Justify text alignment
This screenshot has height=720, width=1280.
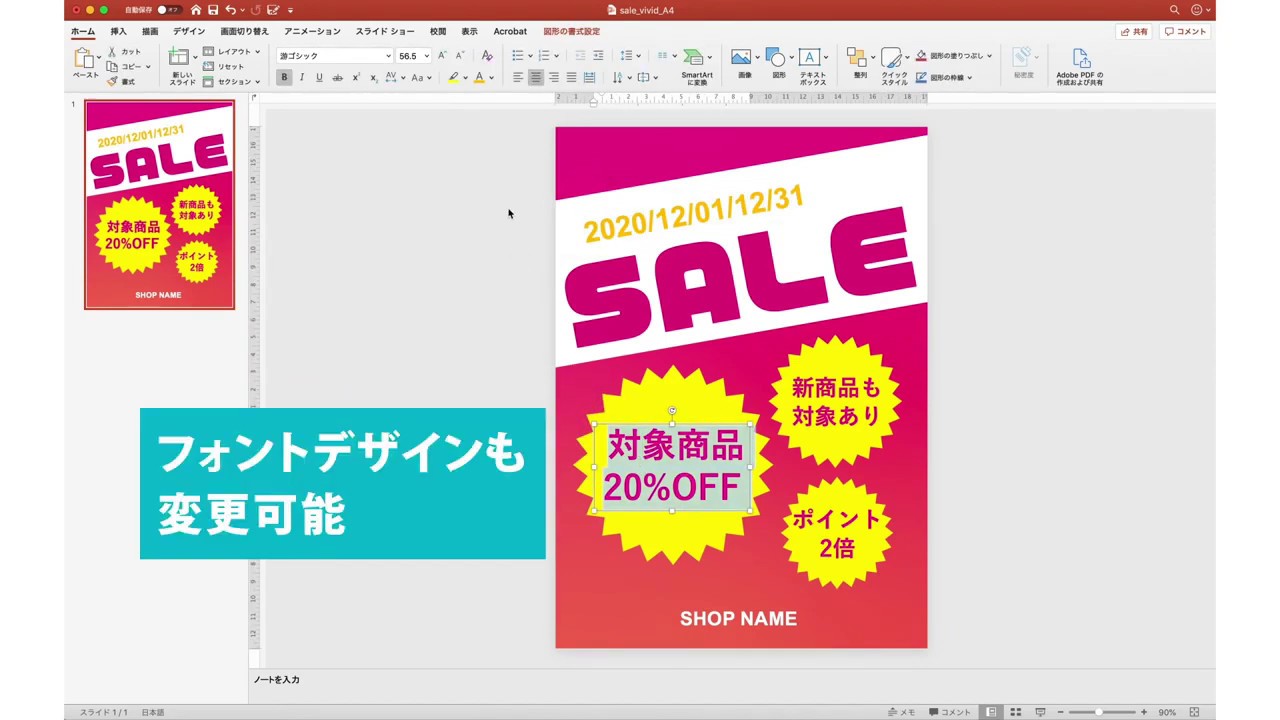(x=571, y=78)
